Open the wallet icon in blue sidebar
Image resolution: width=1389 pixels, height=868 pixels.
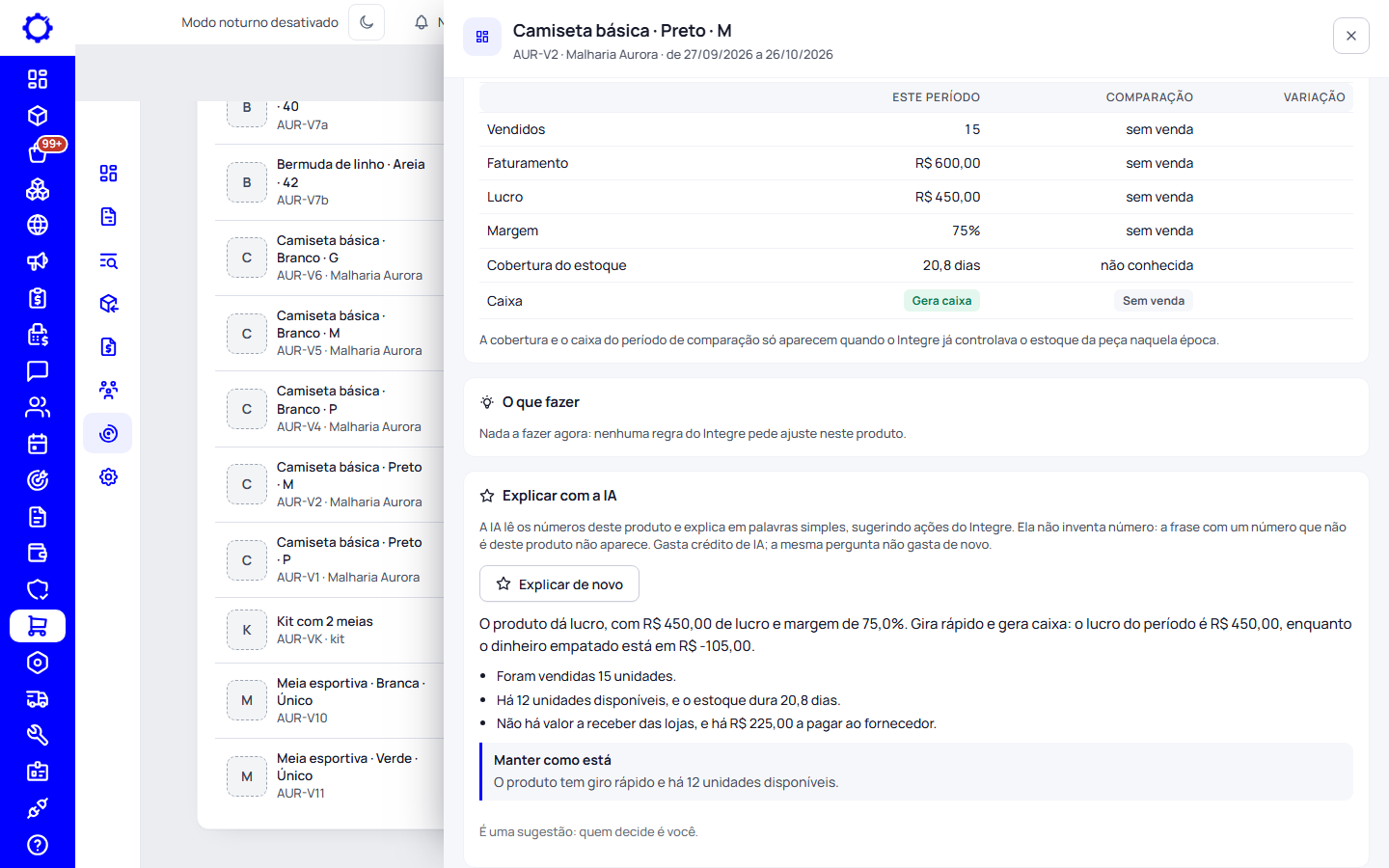point(38,554)
